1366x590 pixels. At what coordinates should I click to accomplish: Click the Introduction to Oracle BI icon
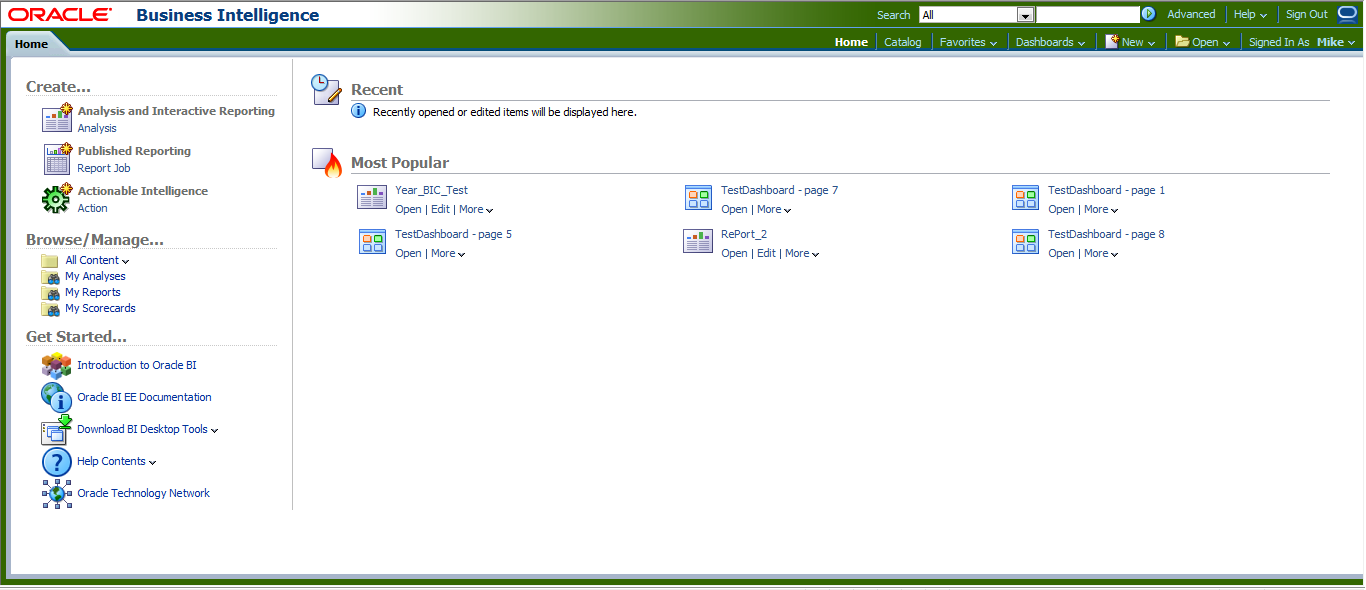(56, 365)
